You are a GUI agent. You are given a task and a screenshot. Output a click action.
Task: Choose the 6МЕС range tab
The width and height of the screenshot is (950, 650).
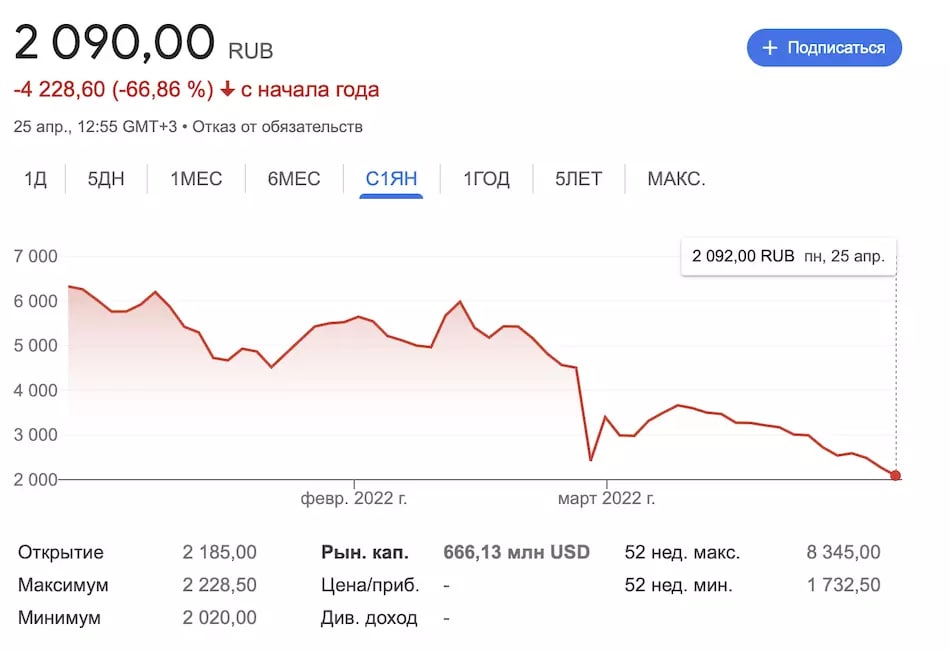click(294, 179)
